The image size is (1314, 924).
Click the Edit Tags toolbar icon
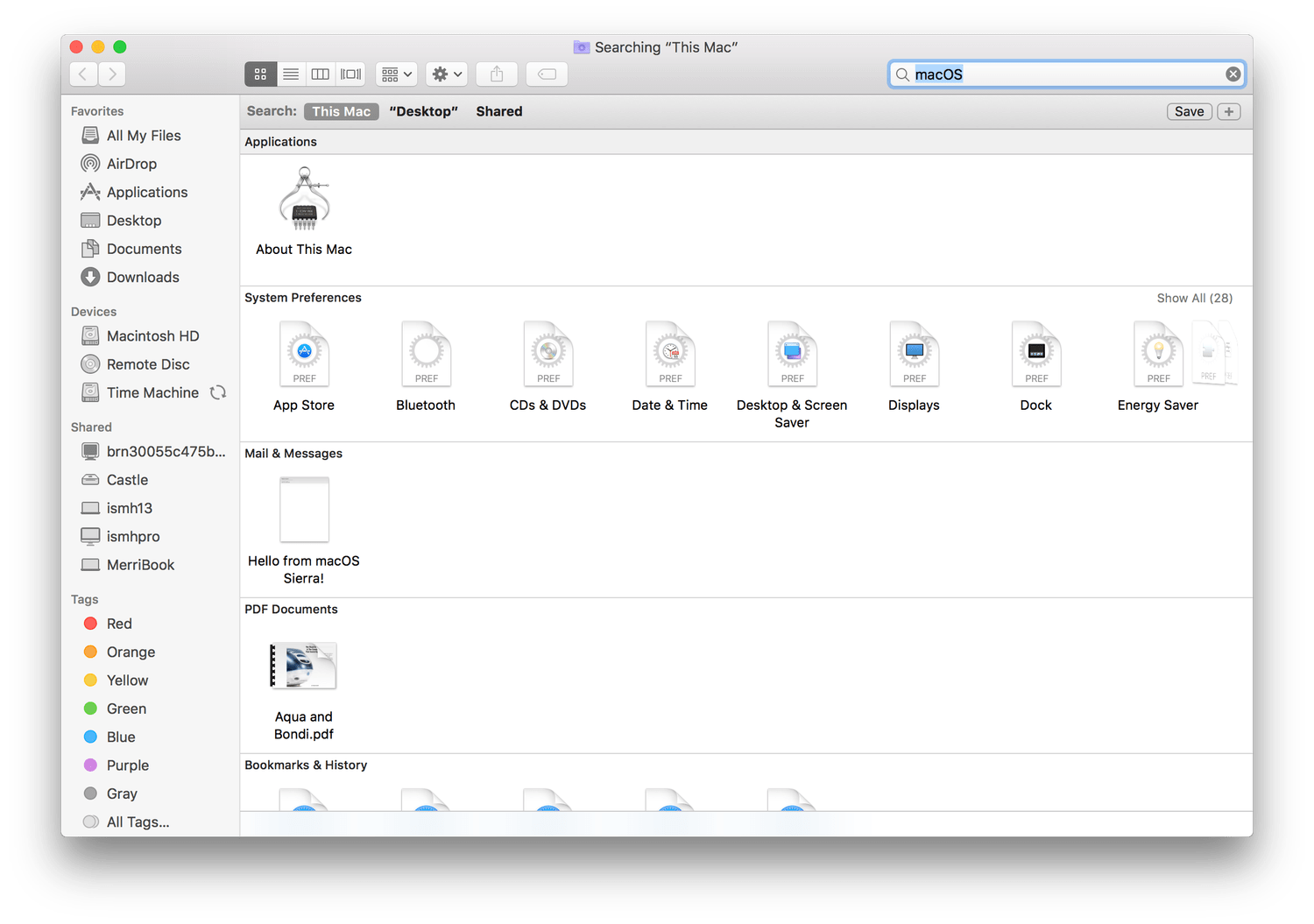point(547,74)
